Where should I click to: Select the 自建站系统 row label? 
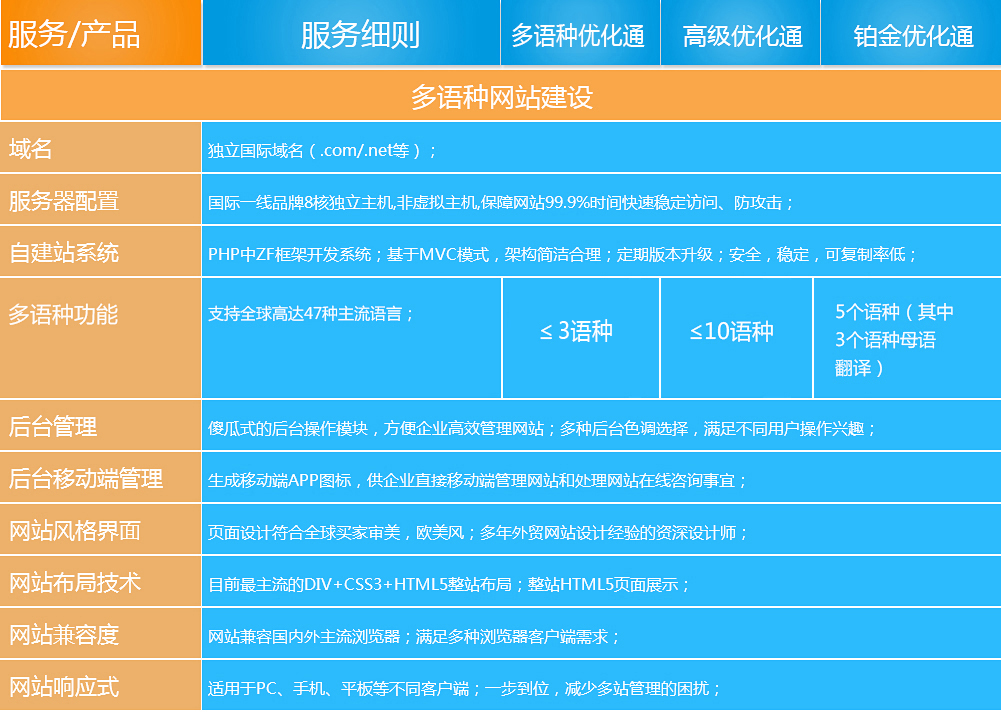pyautogui.click(x=64, y=253)
